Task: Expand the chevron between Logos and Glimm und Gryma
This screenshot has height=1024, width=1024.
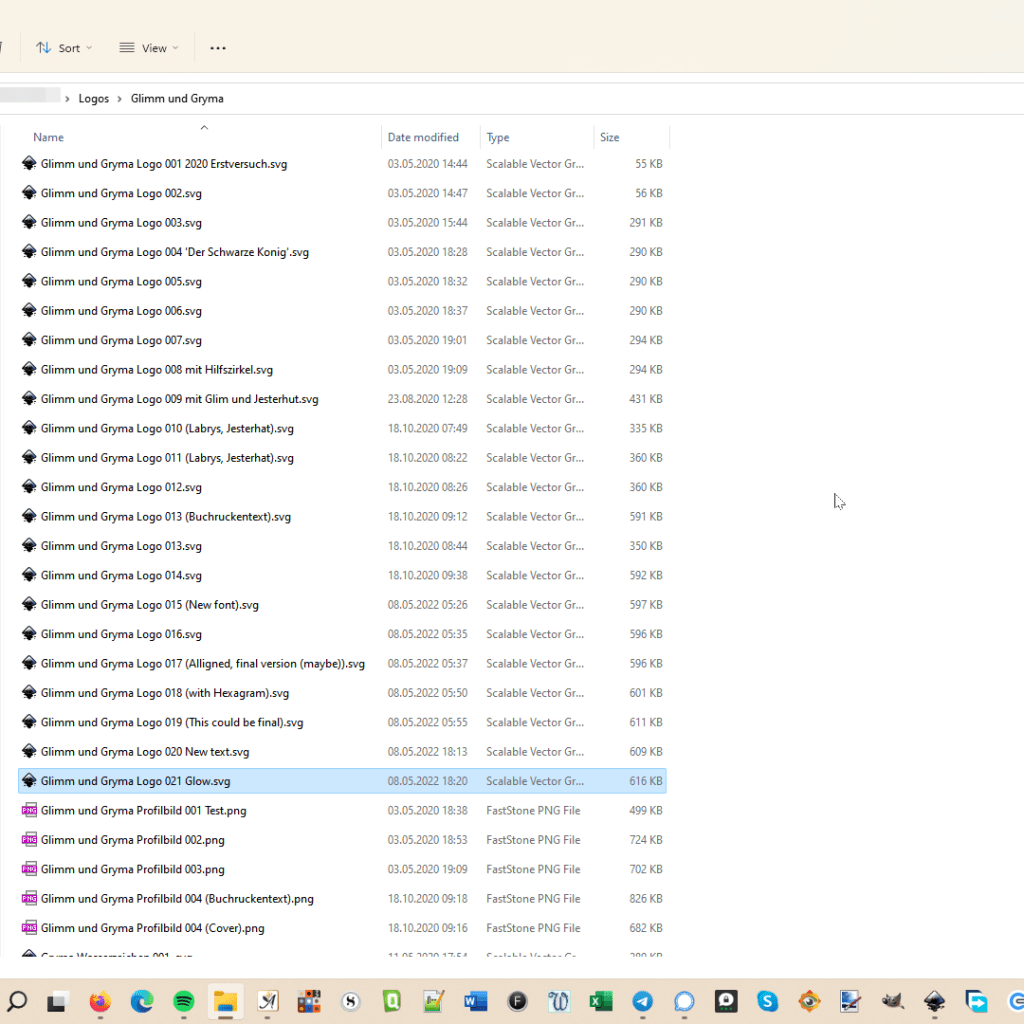Action: pyautogui.click(x=120, y=99)
